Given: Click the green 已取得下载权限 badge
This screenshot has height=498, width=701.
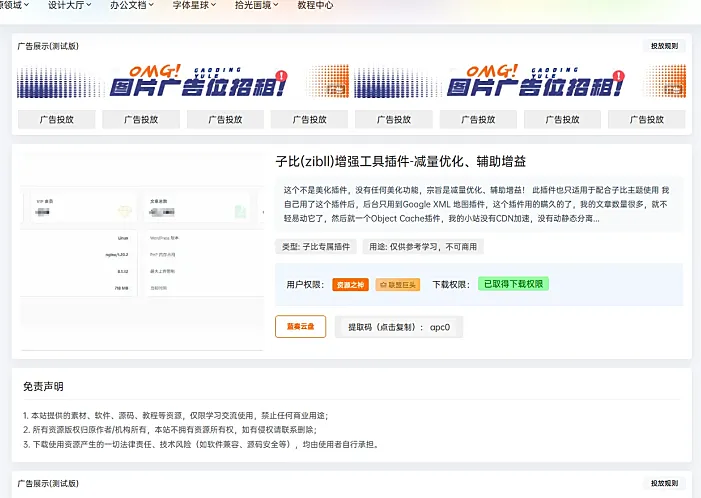Looking at the screenshot, I should (x=513, y=284).
